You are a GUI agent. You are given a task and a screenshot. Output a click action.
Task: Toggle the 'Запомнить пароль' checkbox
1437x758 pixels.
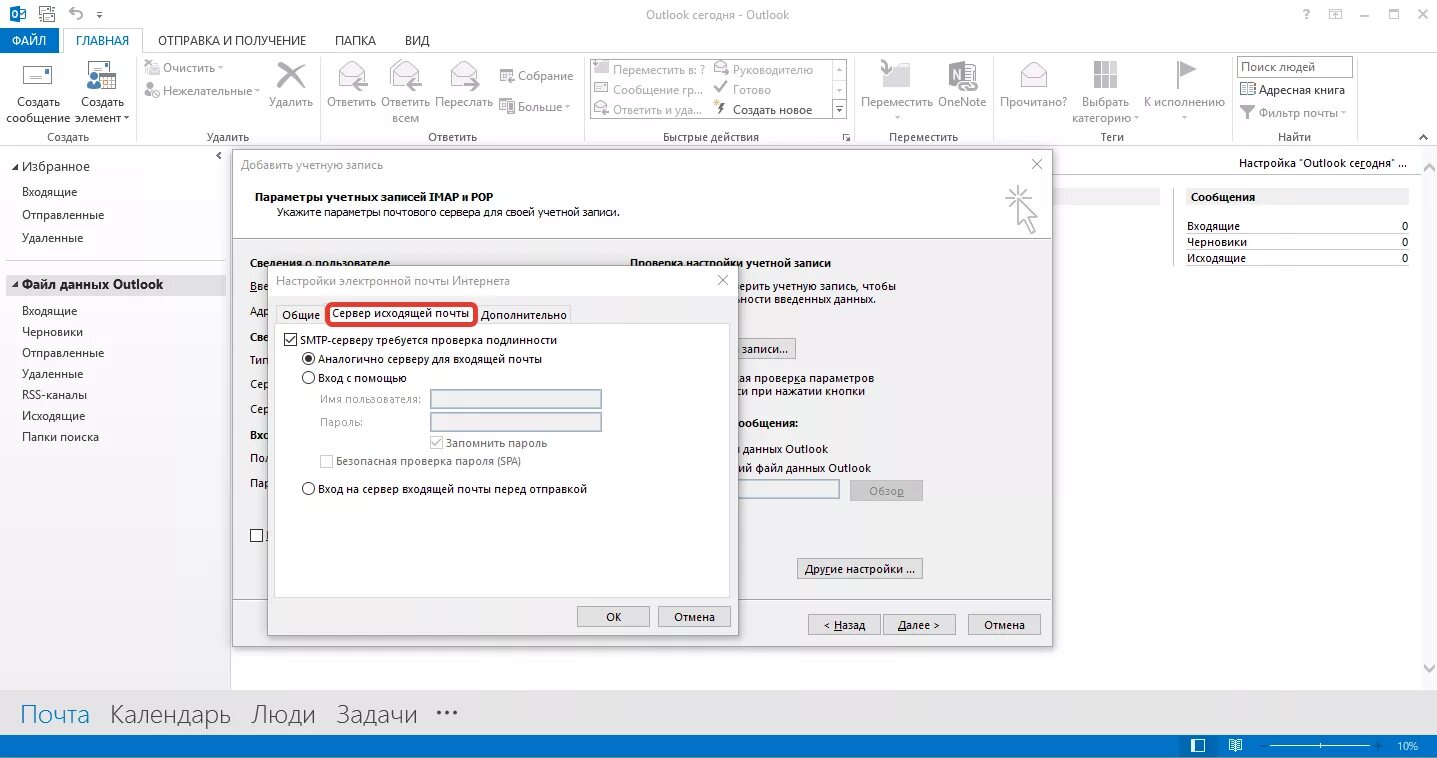click(x=436, y=442)
